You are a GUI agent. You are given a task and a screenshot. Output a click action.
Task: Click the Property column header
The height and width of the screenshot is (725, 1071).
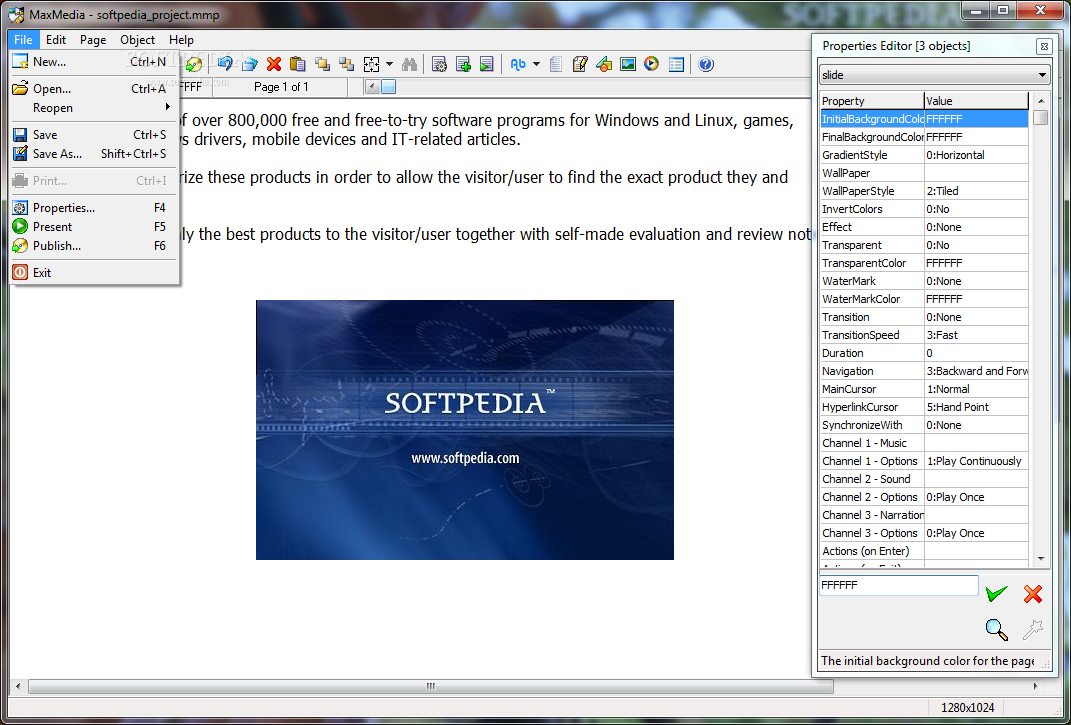coord(872,100)
